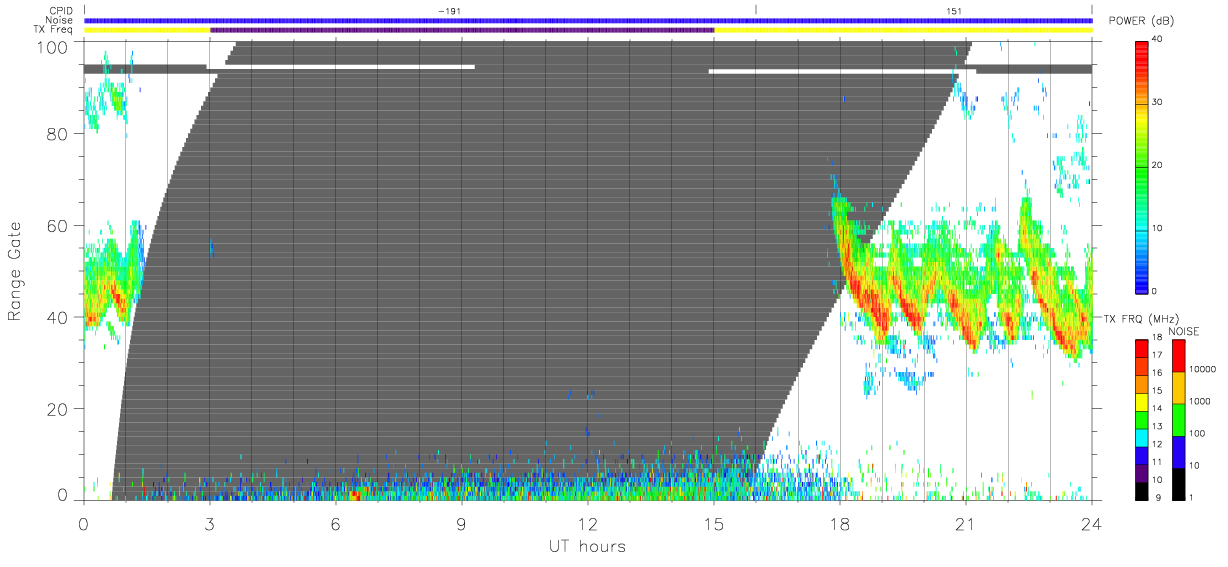Image resolution: width=1228 pixels, height=567 pixels.
Task: Click the y-axis tick label '20'
Action: point(57,408)
